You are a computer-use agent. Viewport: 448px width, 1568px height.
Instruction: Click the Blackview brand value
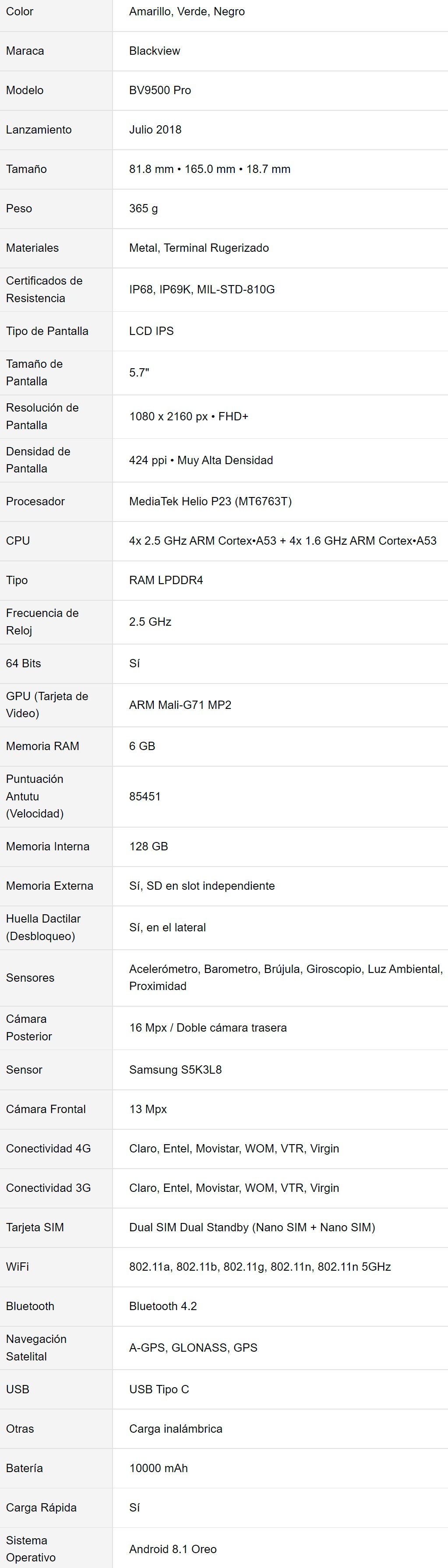point(155,50)
